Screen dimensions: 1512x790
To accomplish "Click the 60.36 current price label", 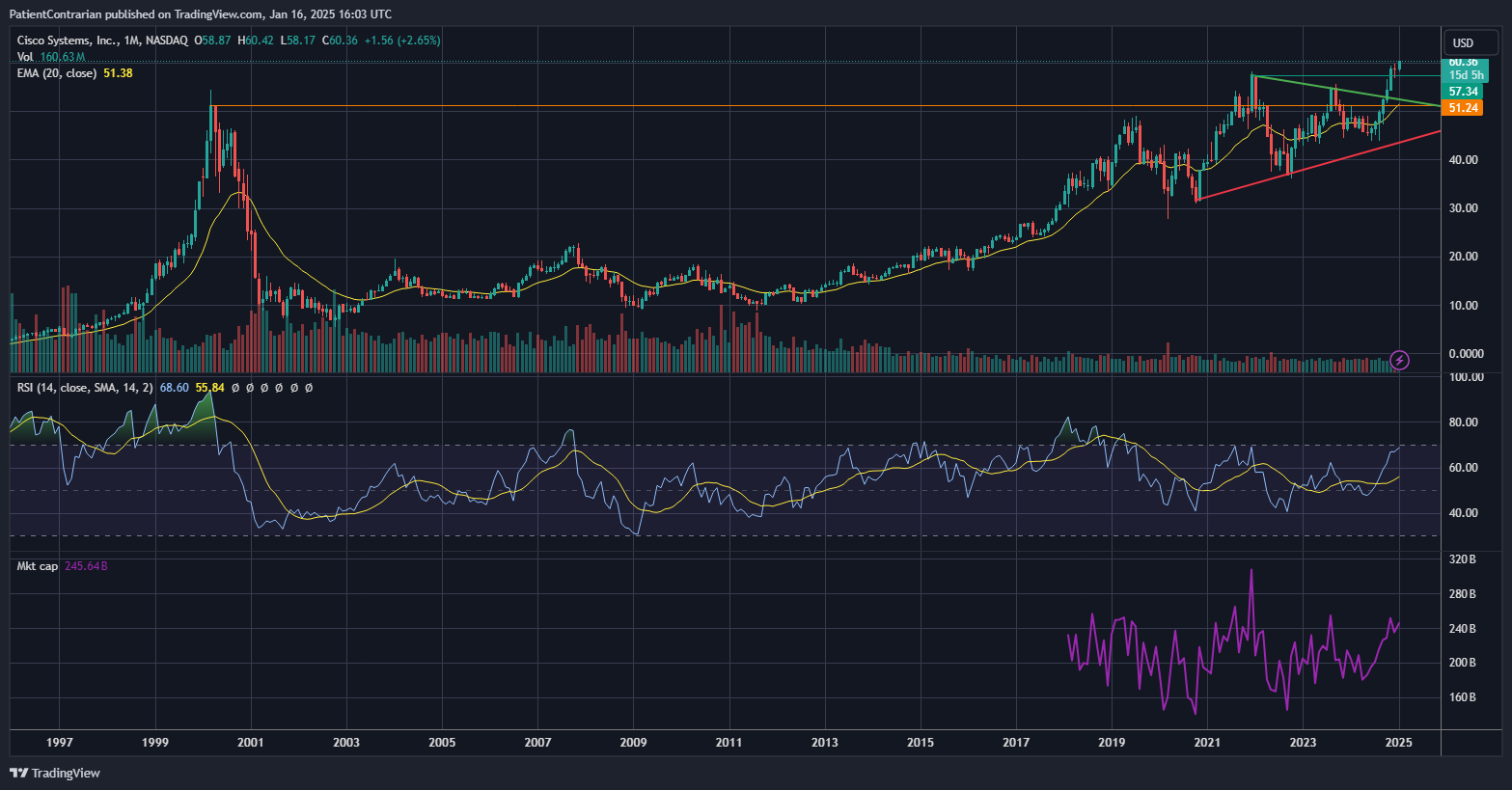I will [x=1464, y=62].
